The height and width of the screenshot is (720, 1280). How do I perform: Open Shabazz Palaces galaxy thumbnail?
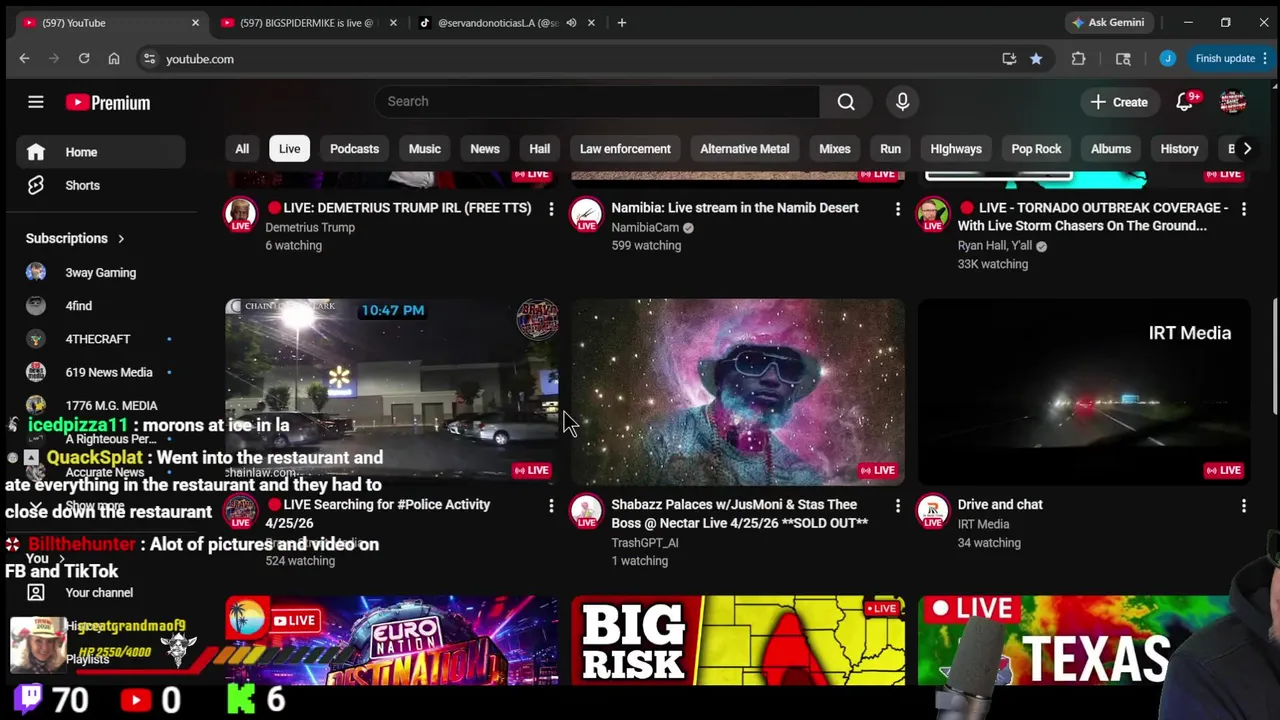pyautogui.click(x=738, y=392)
